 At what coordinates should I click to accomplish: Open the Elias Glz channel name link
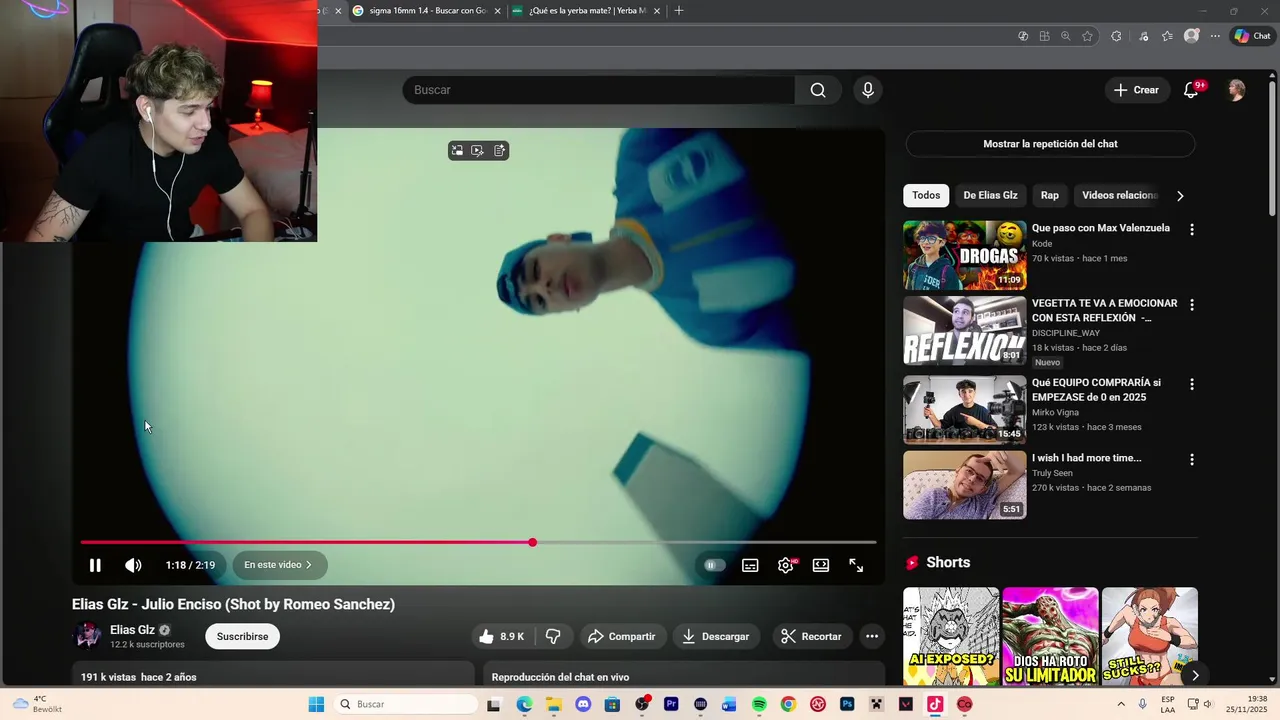pos(132,630)
